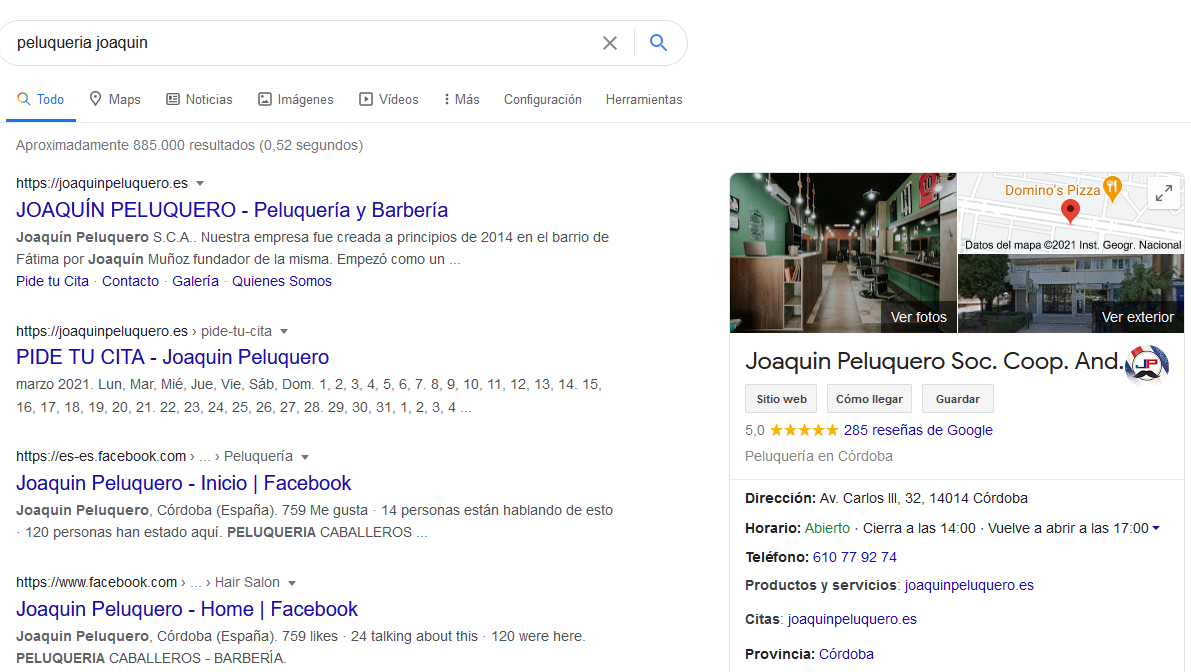Click the Joaquin Peluquero business logo

(1146, 364)
